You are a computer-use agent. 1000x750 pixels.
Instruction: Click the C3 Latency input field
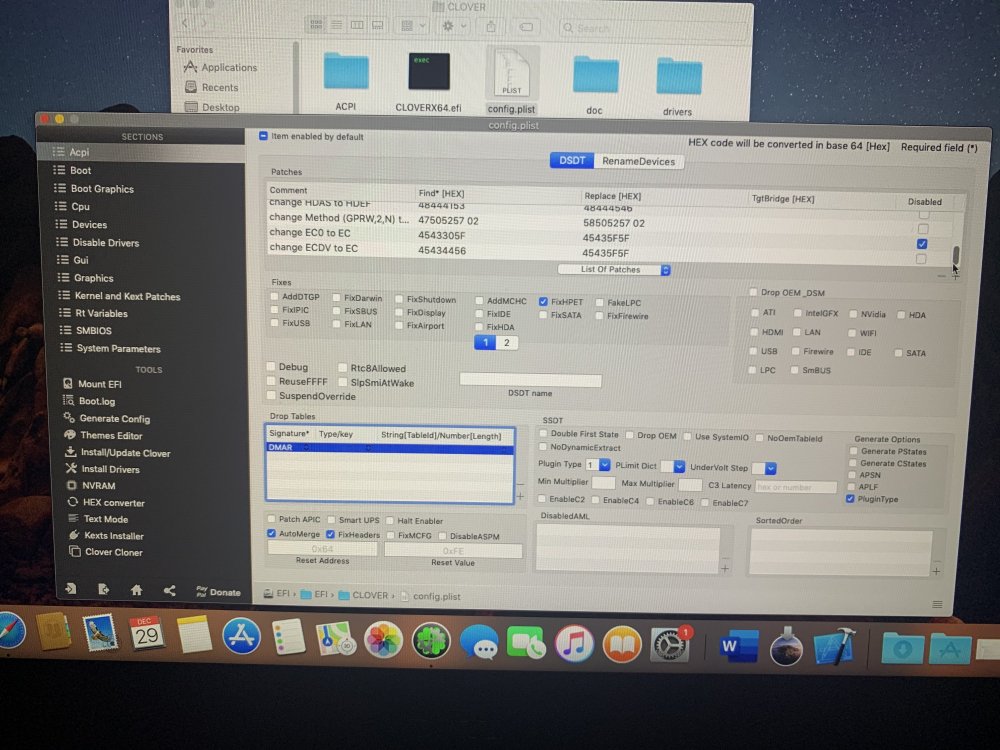point(795,487)
